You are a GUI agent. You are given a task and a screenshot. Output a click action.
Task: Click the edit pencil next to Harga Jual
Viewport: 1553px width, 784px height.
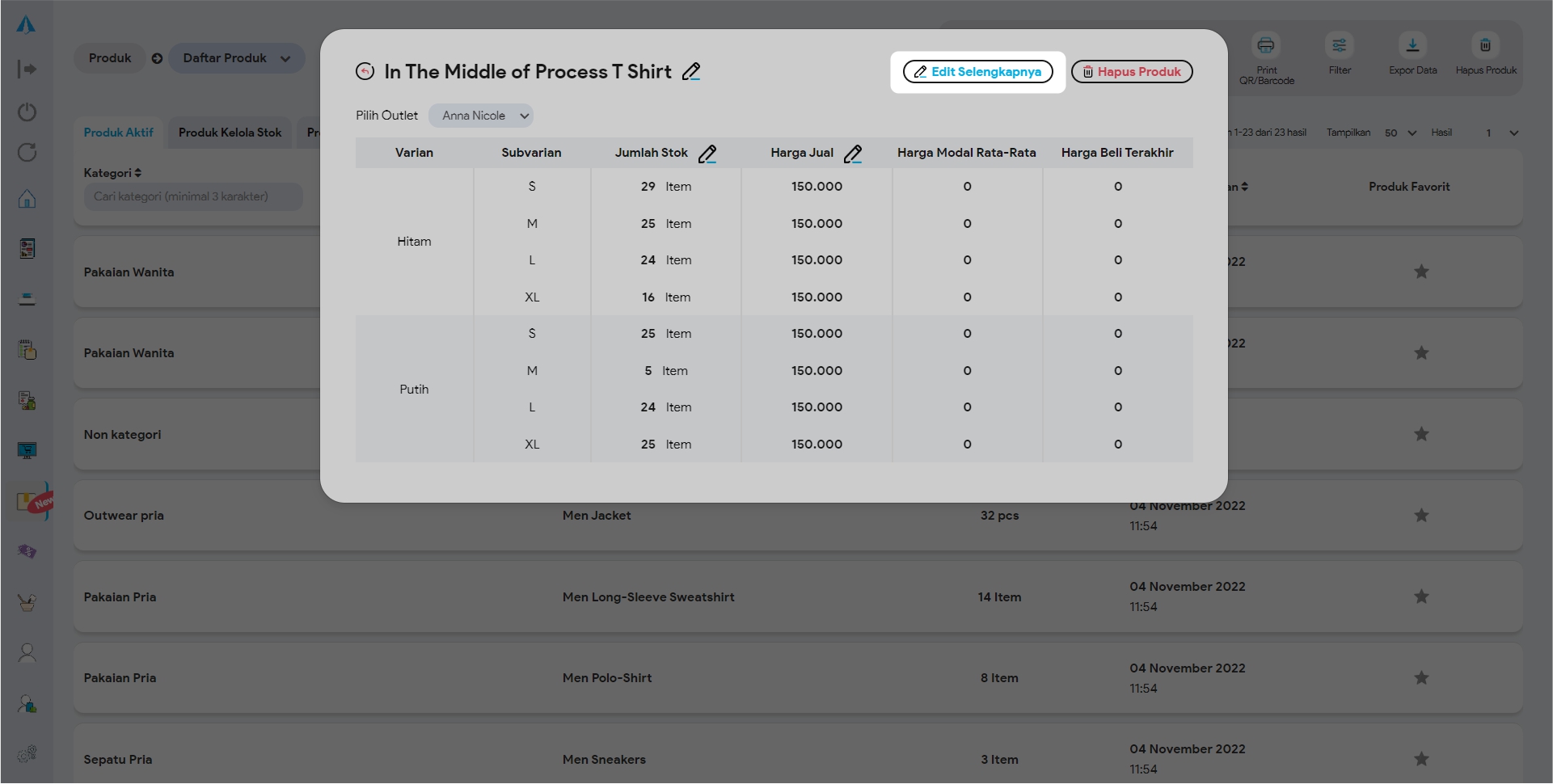click(853, 154)
